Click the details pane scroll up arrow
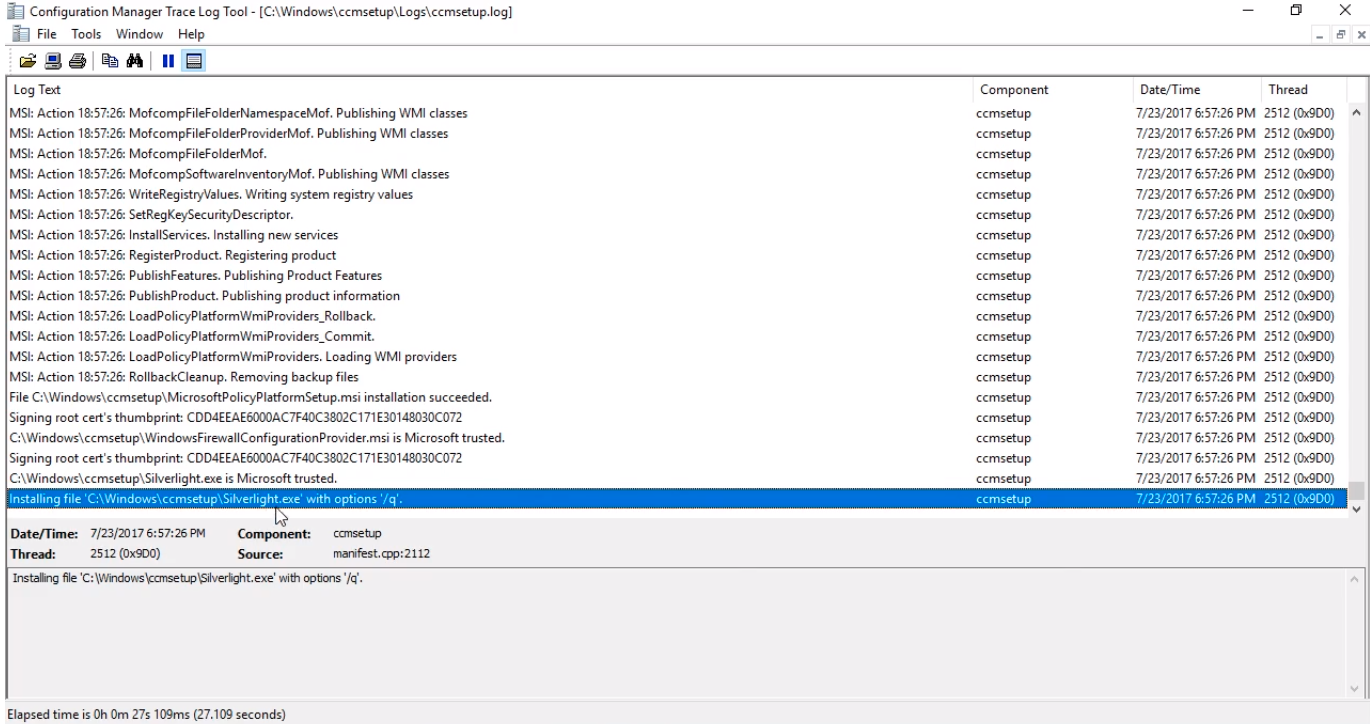This screenshot has height=724, width=1370. (1355, 579)
